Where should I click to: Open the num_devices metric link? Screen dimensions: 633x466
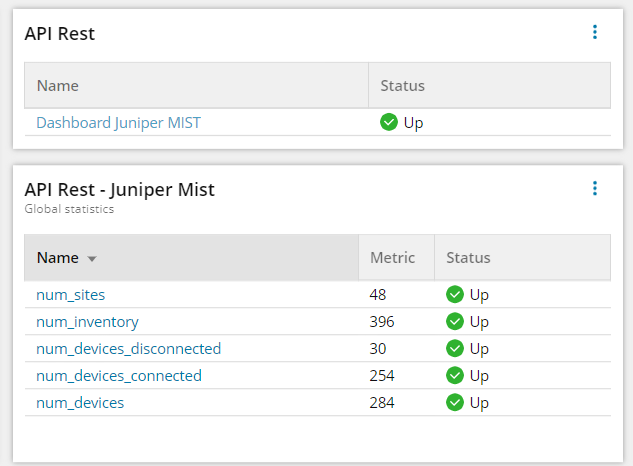(x=80, y=403)
